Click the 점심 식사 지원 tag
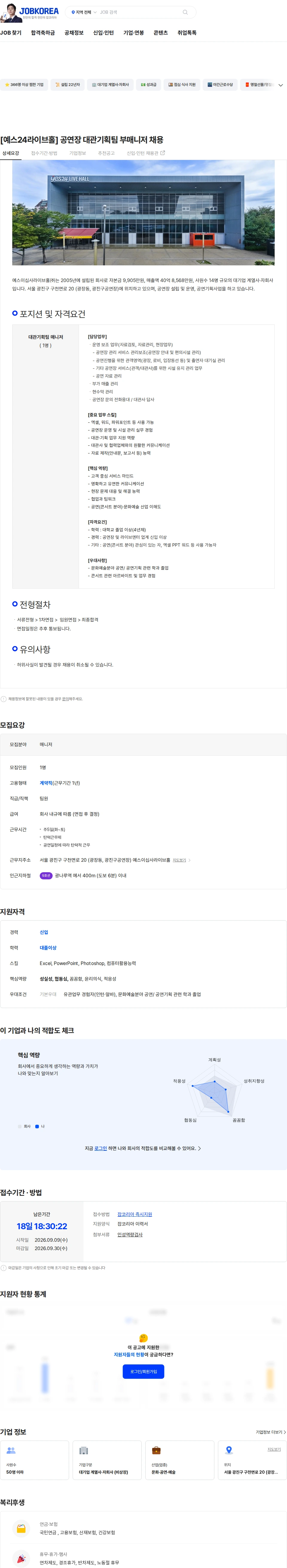This screenshot has height=1568, width=287. pyautogui.click(x=181, y=84)
